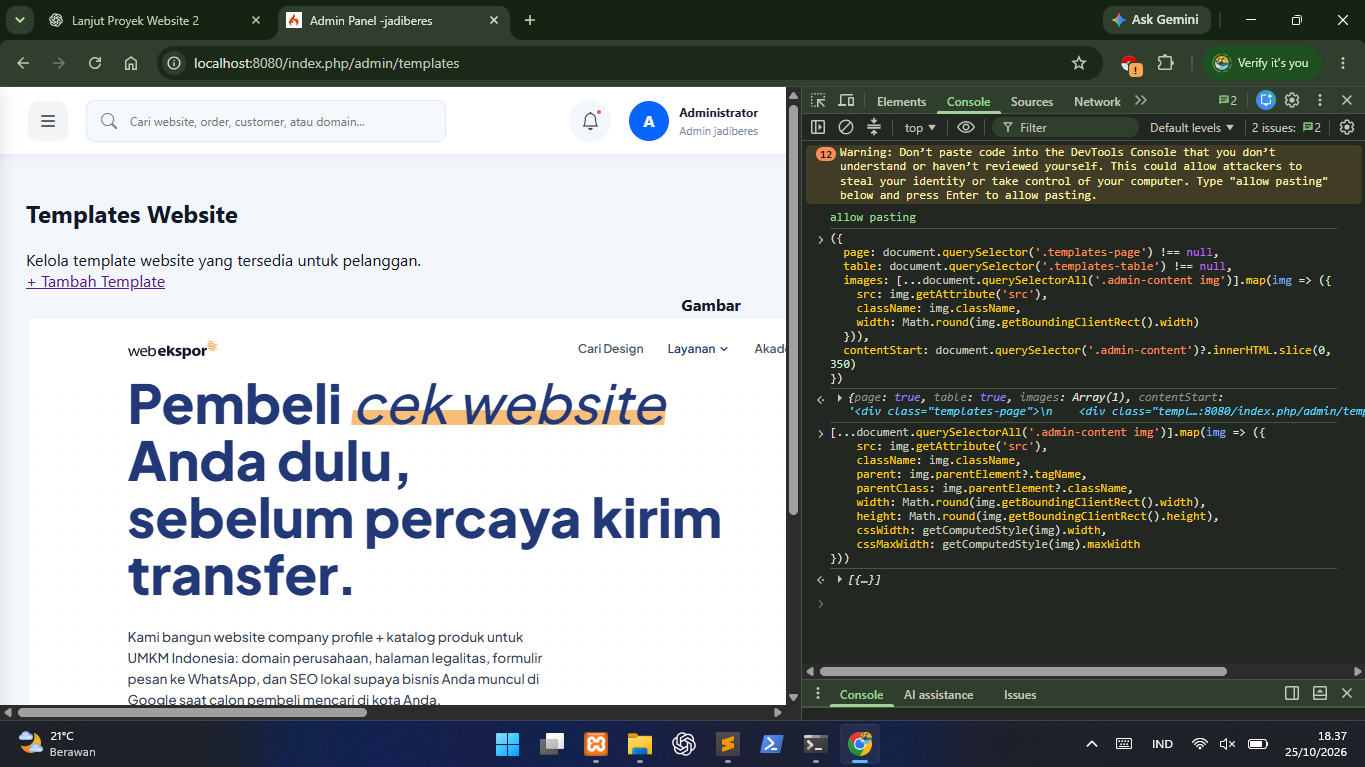Viewport: 1365px width, 767px height.
Task: Click the console scroll-lock icon beside clear
Action: point(873,127)
